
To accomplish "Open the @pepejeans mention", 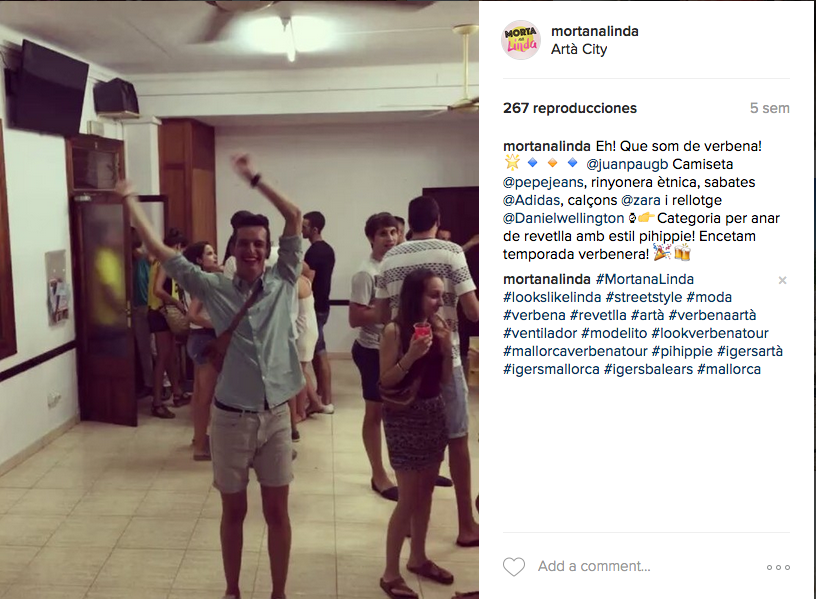I will (x=543, y=183).
